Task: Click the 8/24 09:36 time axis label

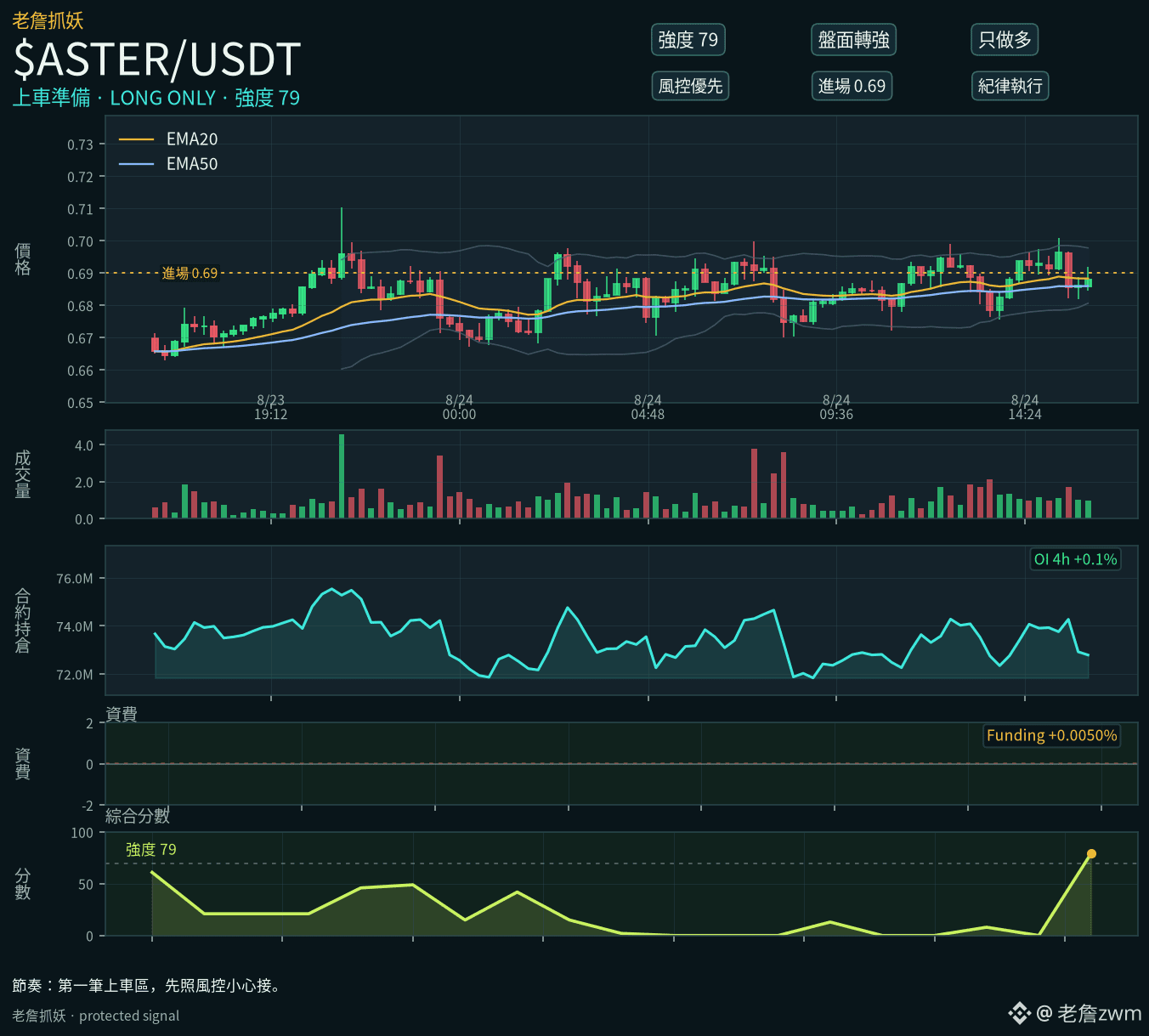Action: (x=836, y=407)
